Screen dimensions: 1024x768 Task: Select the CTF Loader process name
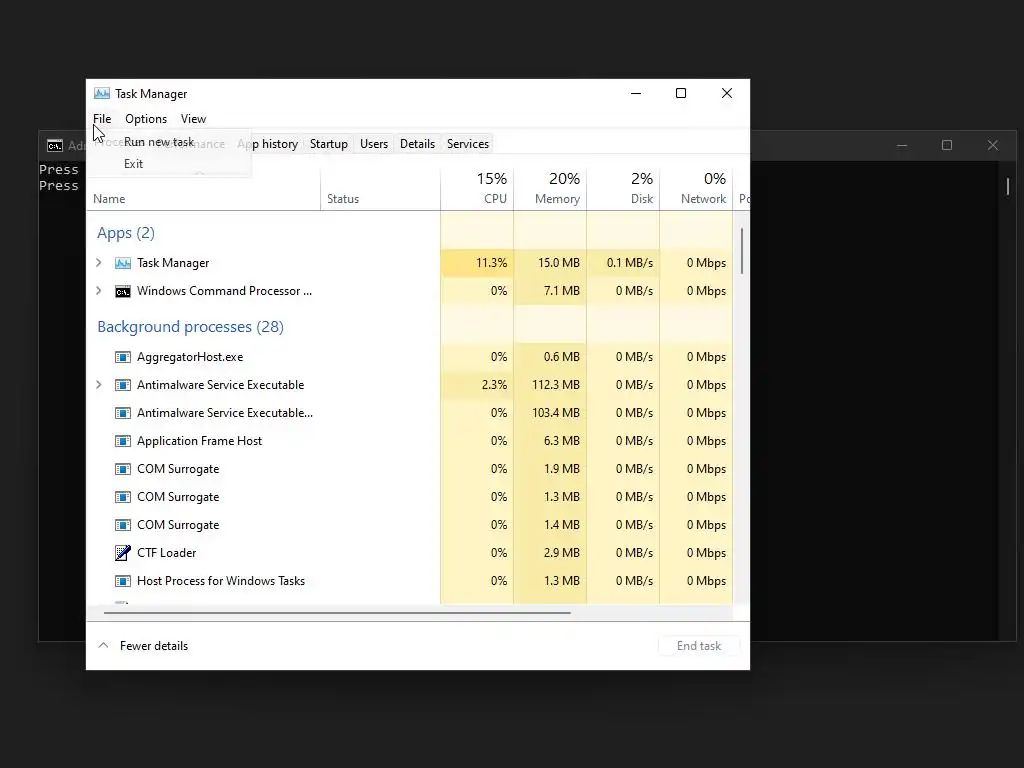point(167,553)
